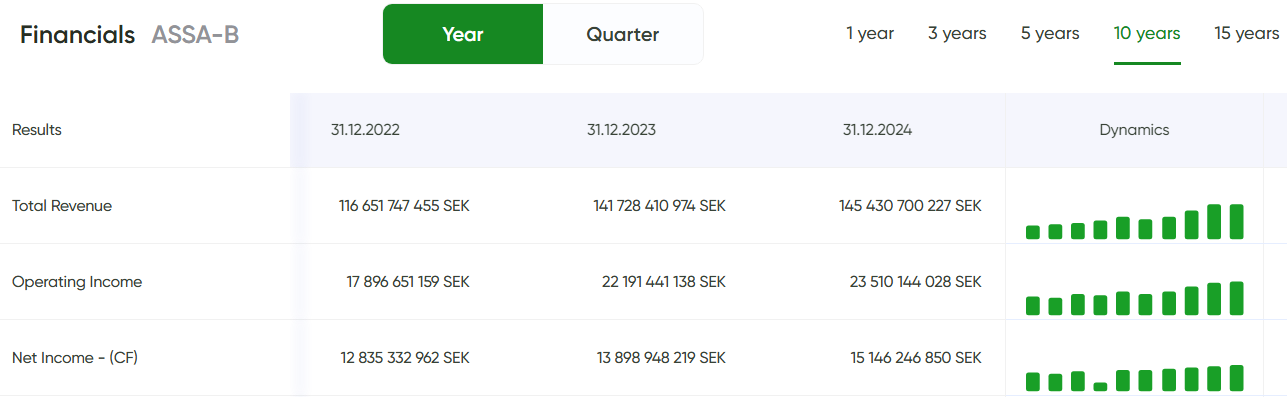
Task: Switch to the Year view toggle
Action: coord(463,34)
